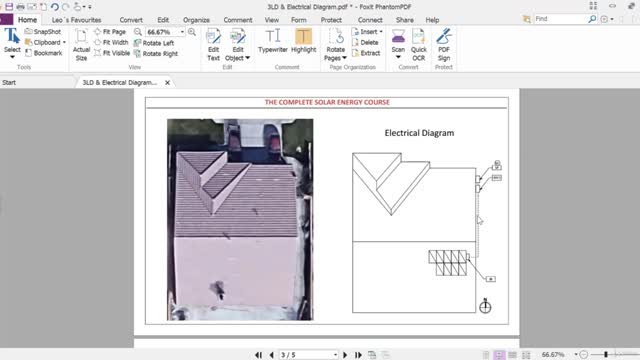Set view to Actual Size
The height and width of the screenshot is (360, 640).
pyautogui.click(x=81, y=45)
